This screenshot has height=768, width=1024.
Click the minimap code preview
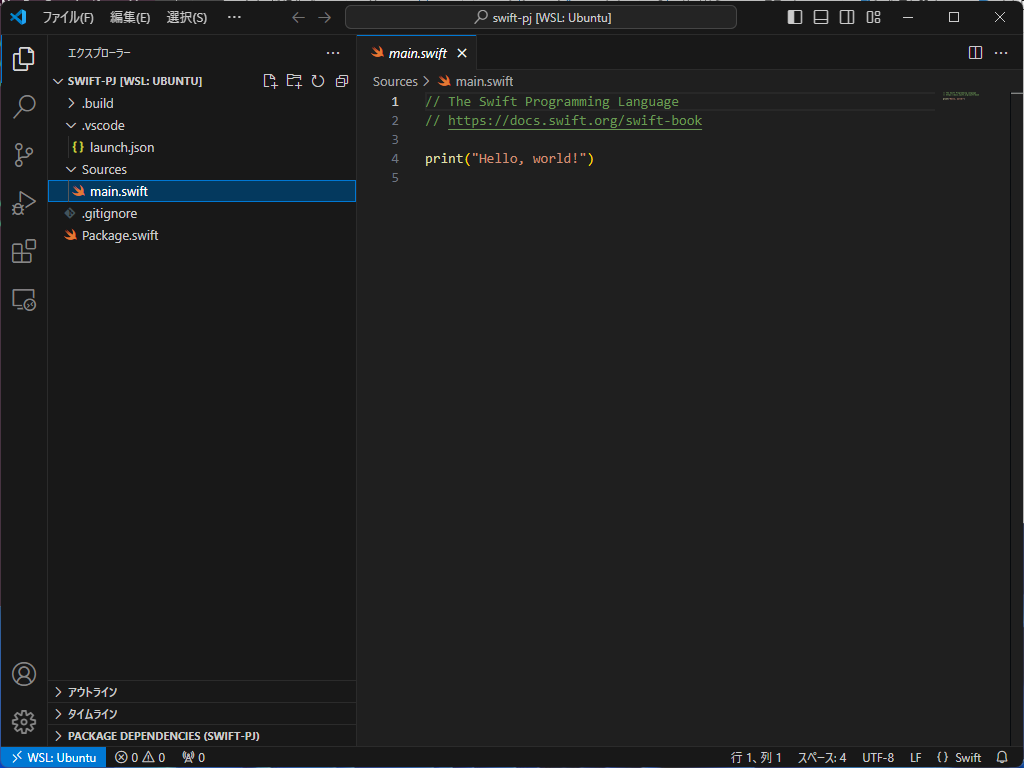(x=960, y=96)
